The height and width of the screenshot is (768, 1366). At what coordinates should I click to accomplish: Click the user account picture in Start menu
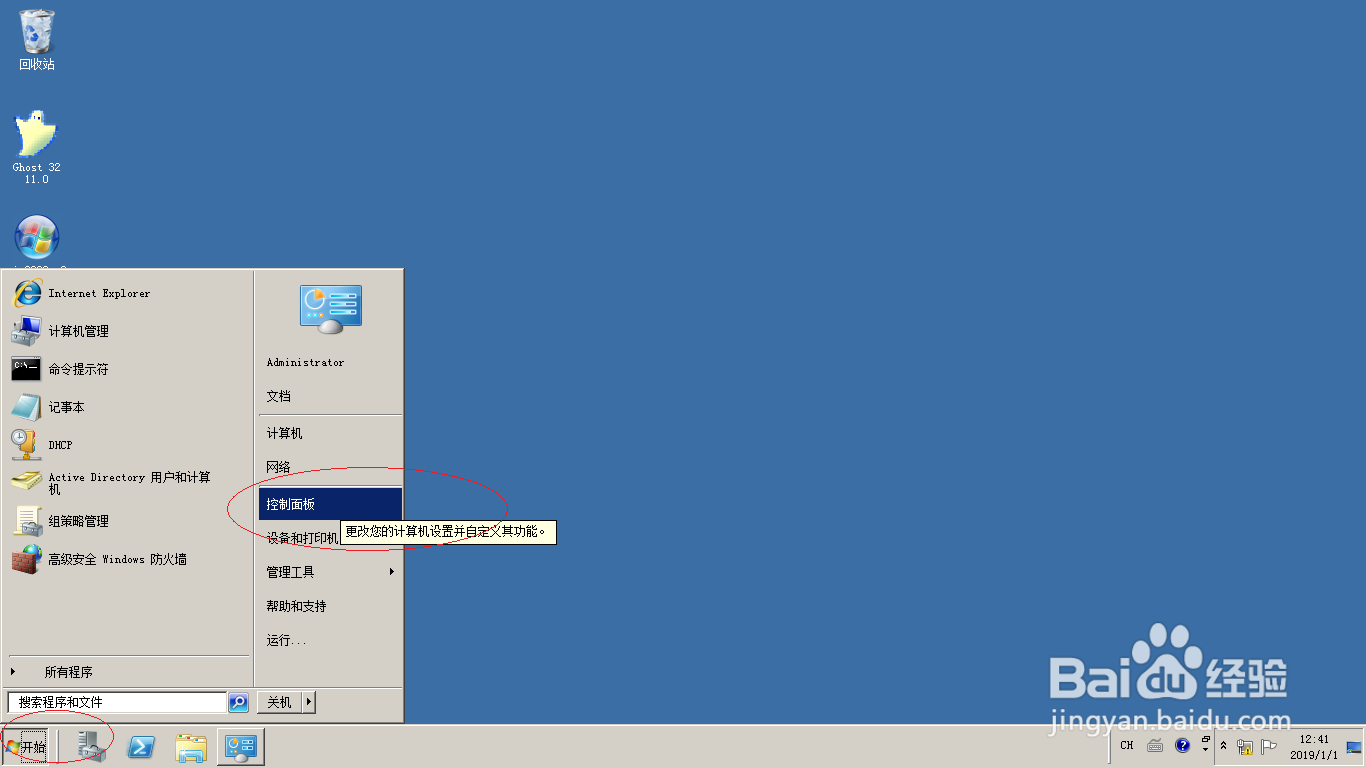pos(331,309)
